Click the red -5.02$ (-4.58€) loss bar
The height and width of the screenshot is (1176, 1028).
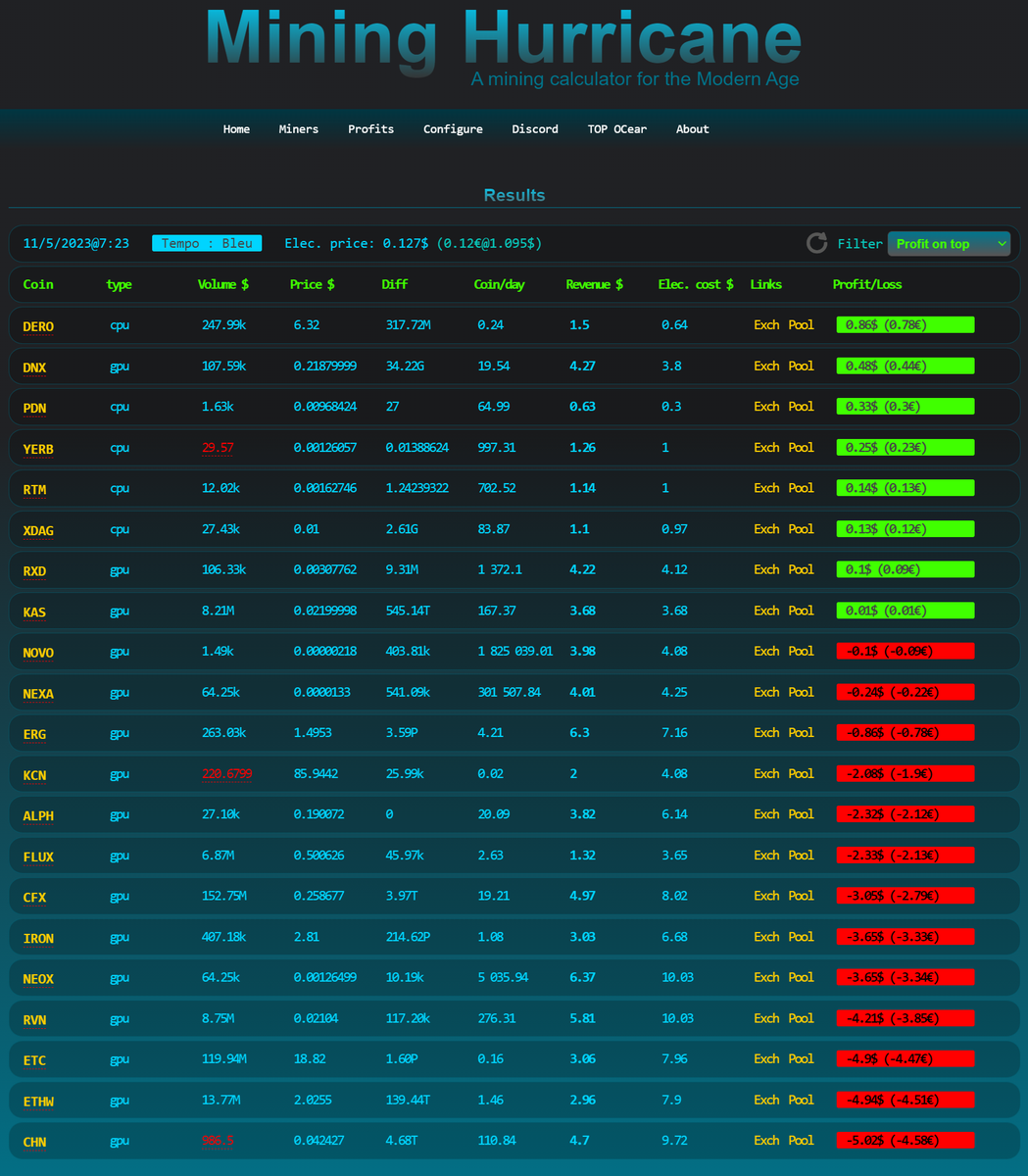[906, 1140]
